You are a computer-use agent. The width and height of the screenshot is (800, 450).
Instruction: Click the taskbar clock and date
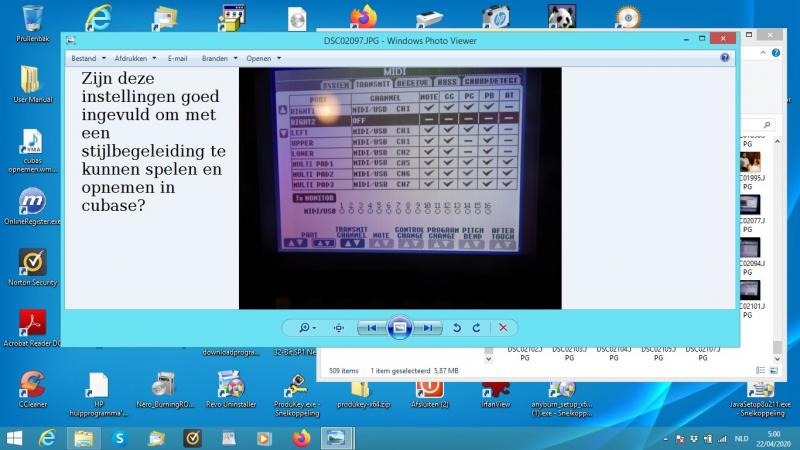(x=773, y=439)
